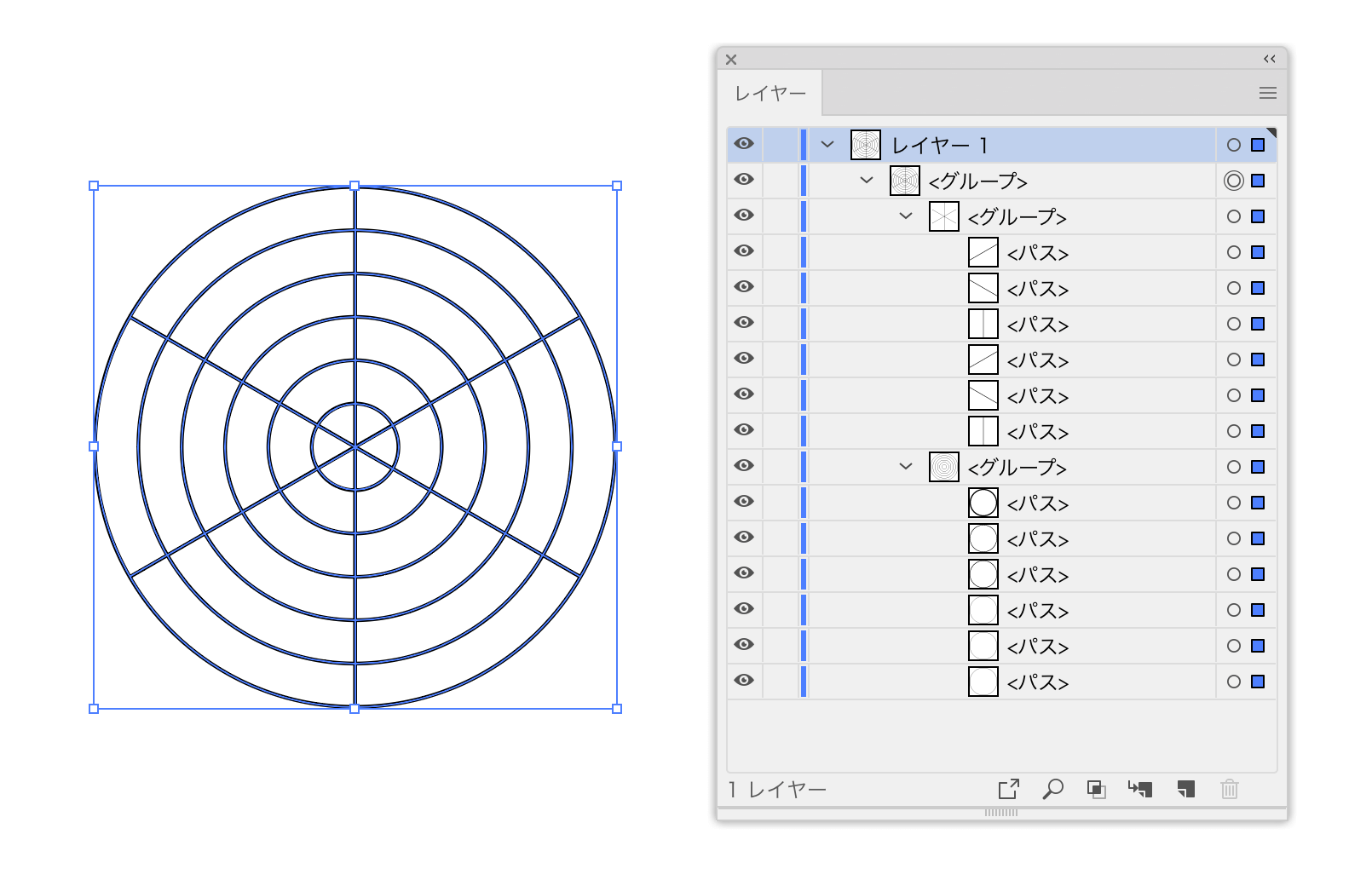Click selection square of the topmost <パス> row
This screenshot has height=886, width=1372.
click(x=1258, y=252)
